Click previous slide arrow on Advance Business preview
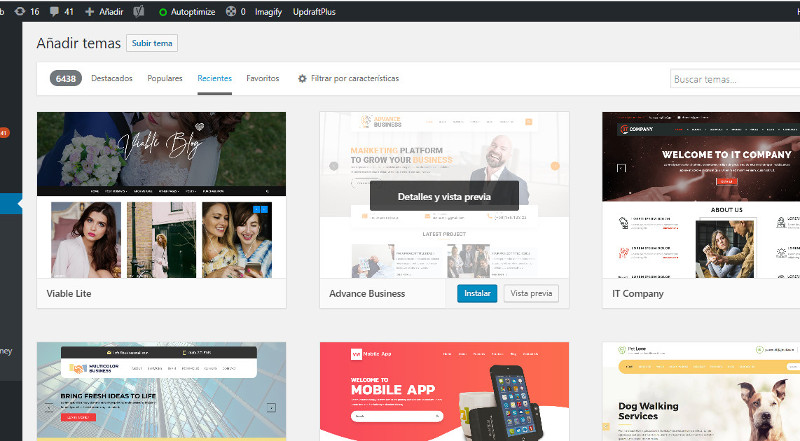 [334, 166]
